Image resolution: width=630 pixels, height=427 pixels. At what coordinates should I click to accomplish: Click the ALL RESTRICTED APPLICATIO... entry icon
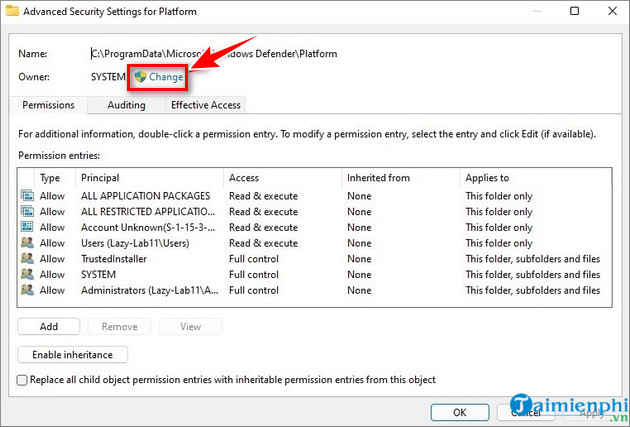point(27,211)
